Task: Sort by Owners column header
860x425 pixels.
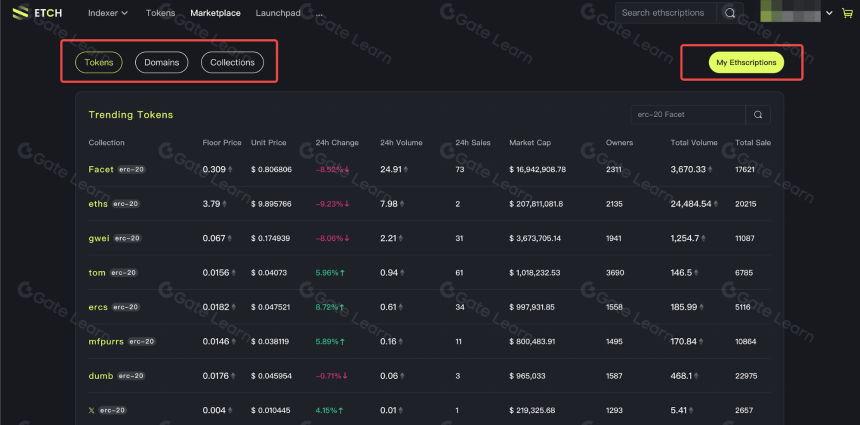Action: point(619,143)
